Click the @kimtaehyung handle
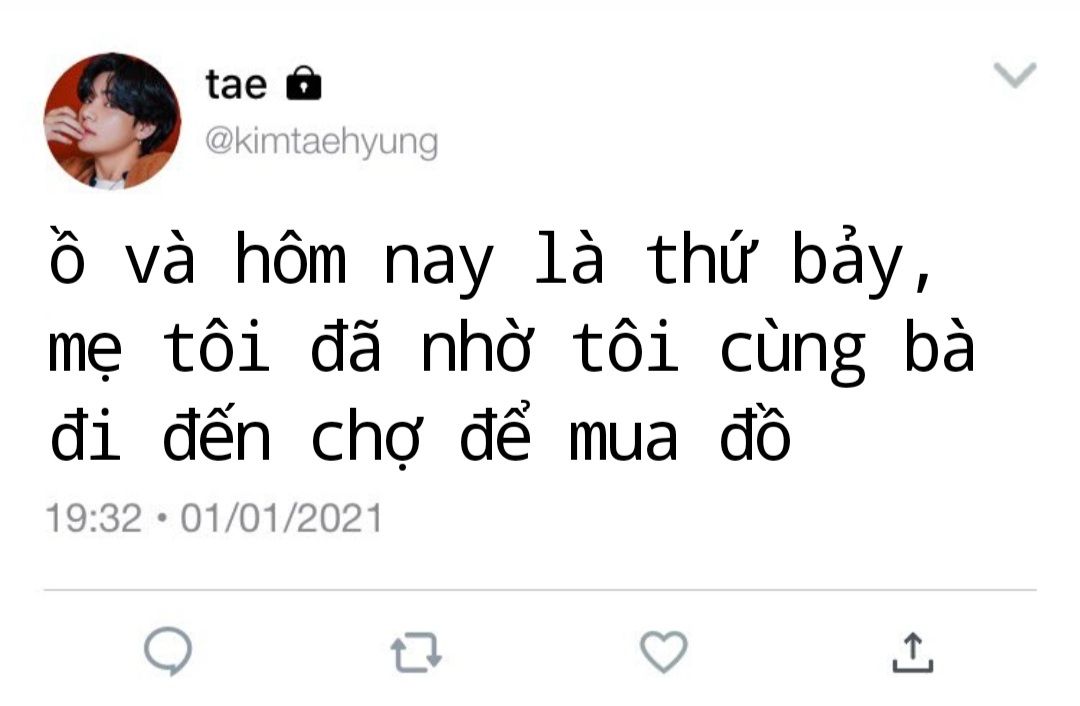 coord(321,142)
